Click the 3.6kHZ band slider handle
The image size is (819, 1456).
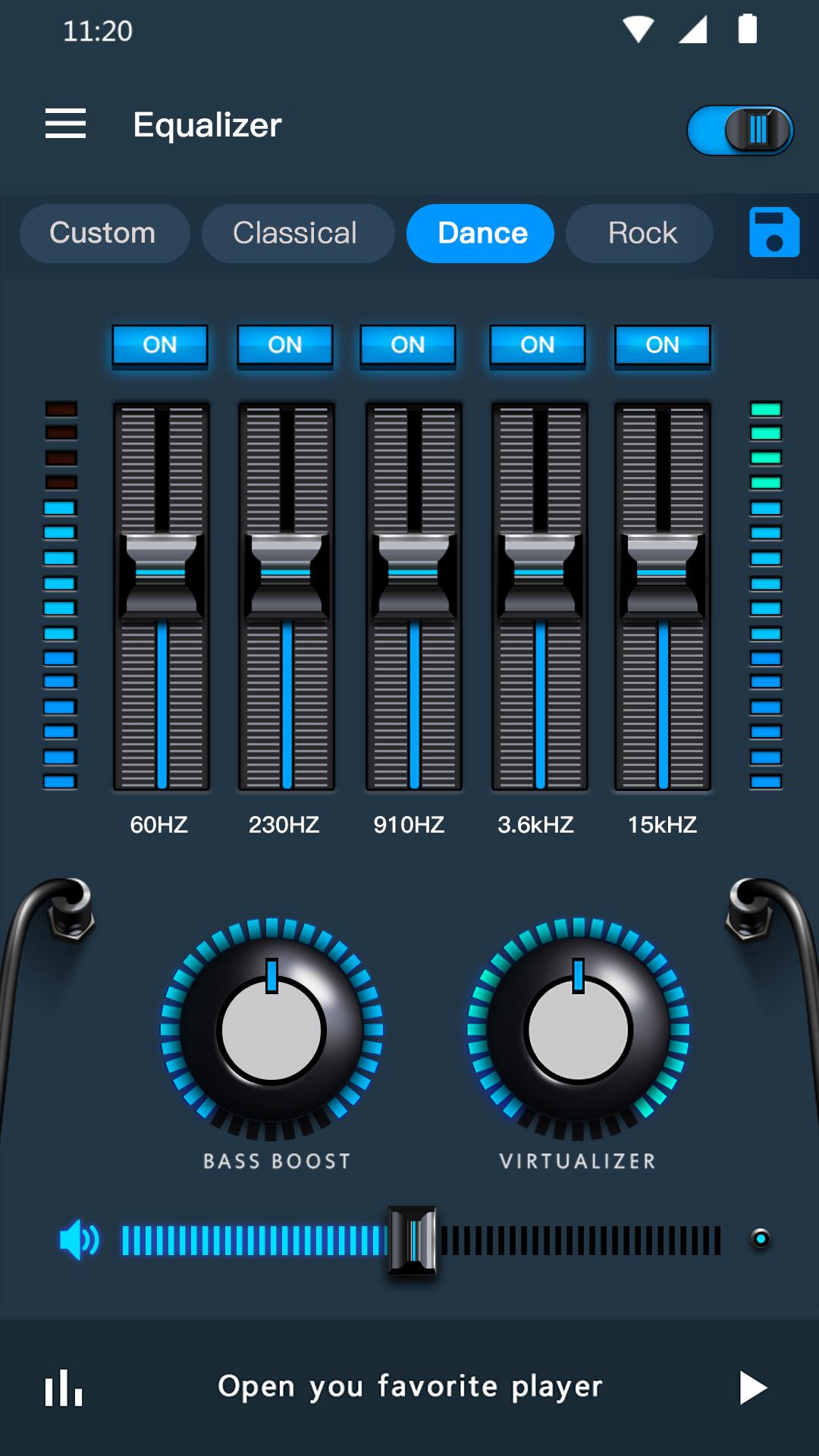[x=539, y=574]
